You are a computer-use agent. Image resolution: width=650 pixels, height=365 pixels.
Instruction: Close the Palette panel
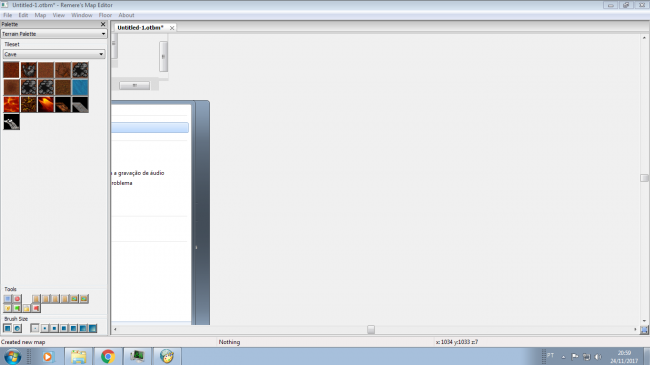(103, 24)
